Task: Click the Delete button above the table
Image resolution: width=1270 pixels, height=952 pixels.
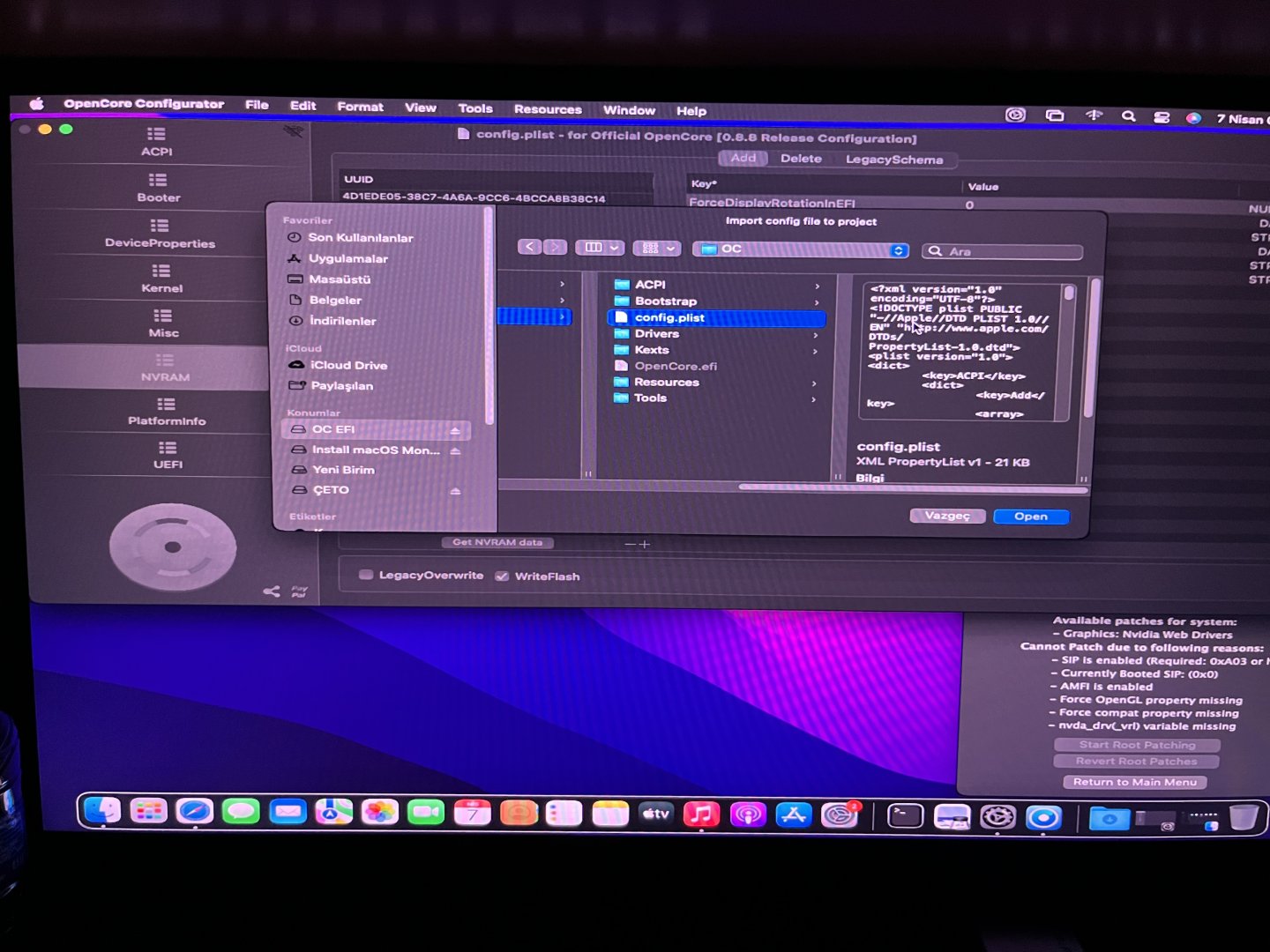Action: [x=801, y=159]
